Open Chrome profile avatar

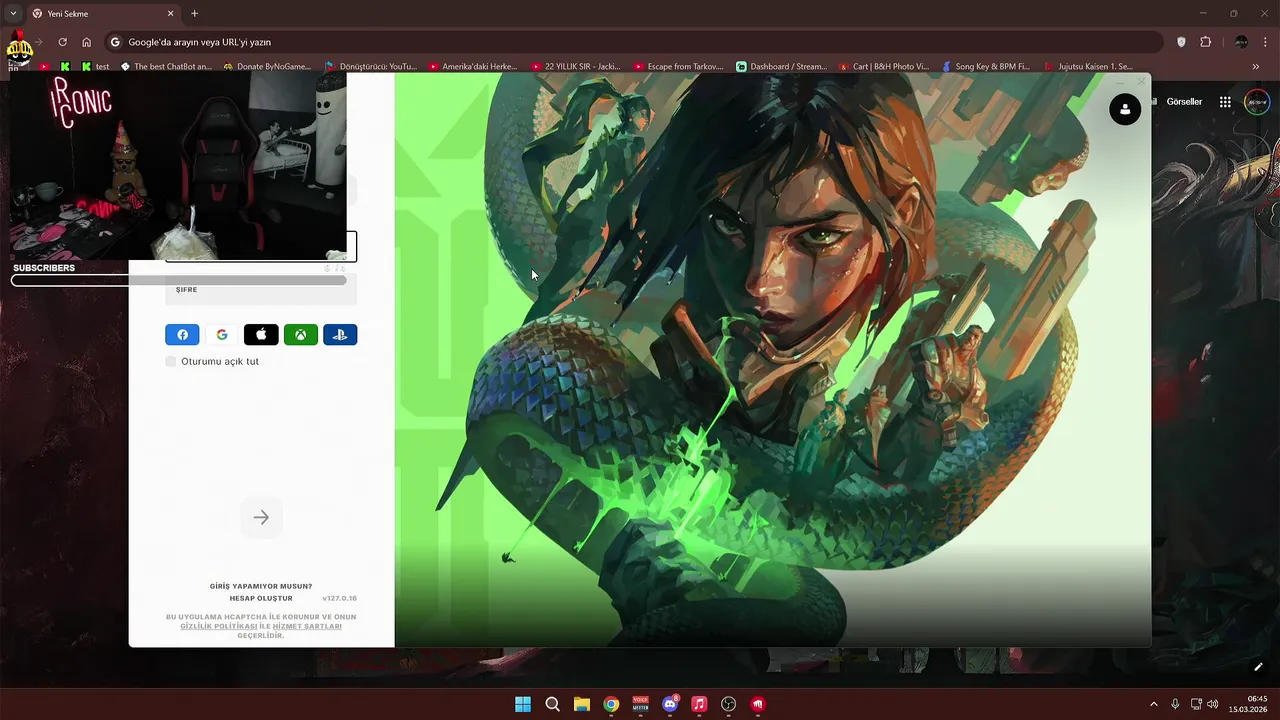tap(1241, 42)
